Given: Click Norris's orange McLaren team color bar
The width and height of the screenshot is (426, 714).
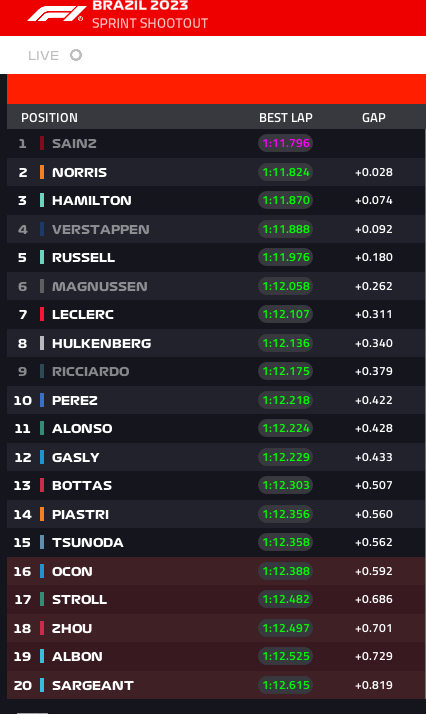Looking at the screenshot, I should (x=42, y=172).
